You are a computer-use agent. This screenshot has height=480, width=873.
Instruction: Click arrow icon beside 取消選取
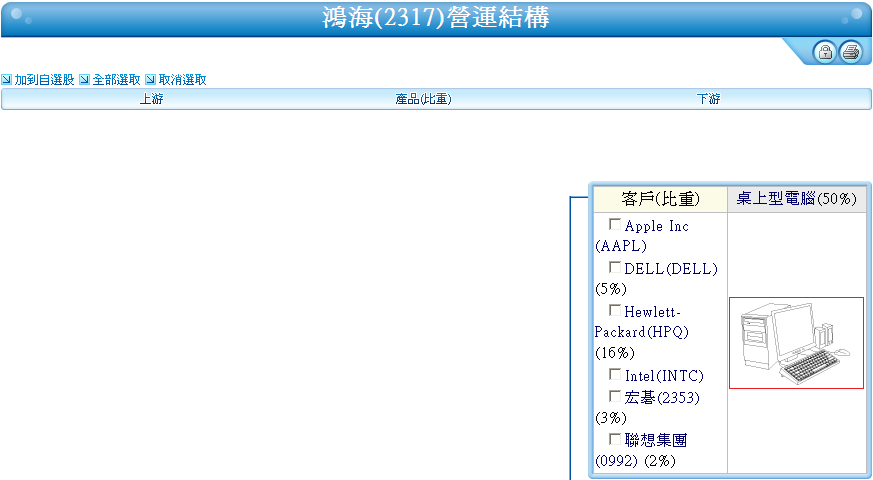tap(150, 80)
